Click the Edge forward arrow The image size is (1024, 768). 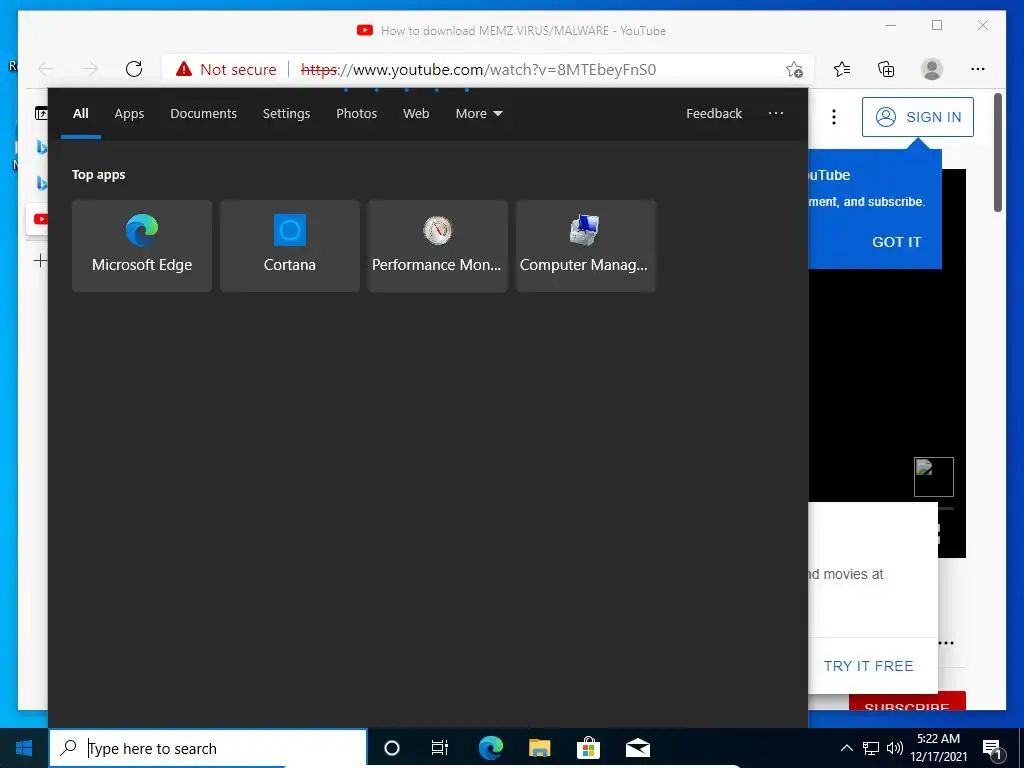[89, 69]
